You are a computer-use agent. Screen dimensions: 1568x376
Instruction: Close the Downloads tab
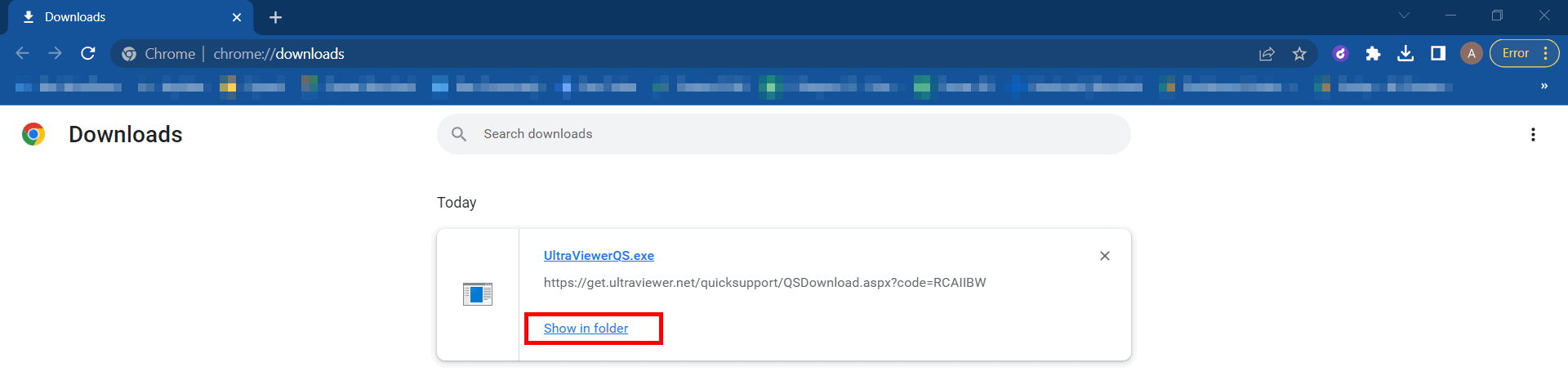point(237,17)
